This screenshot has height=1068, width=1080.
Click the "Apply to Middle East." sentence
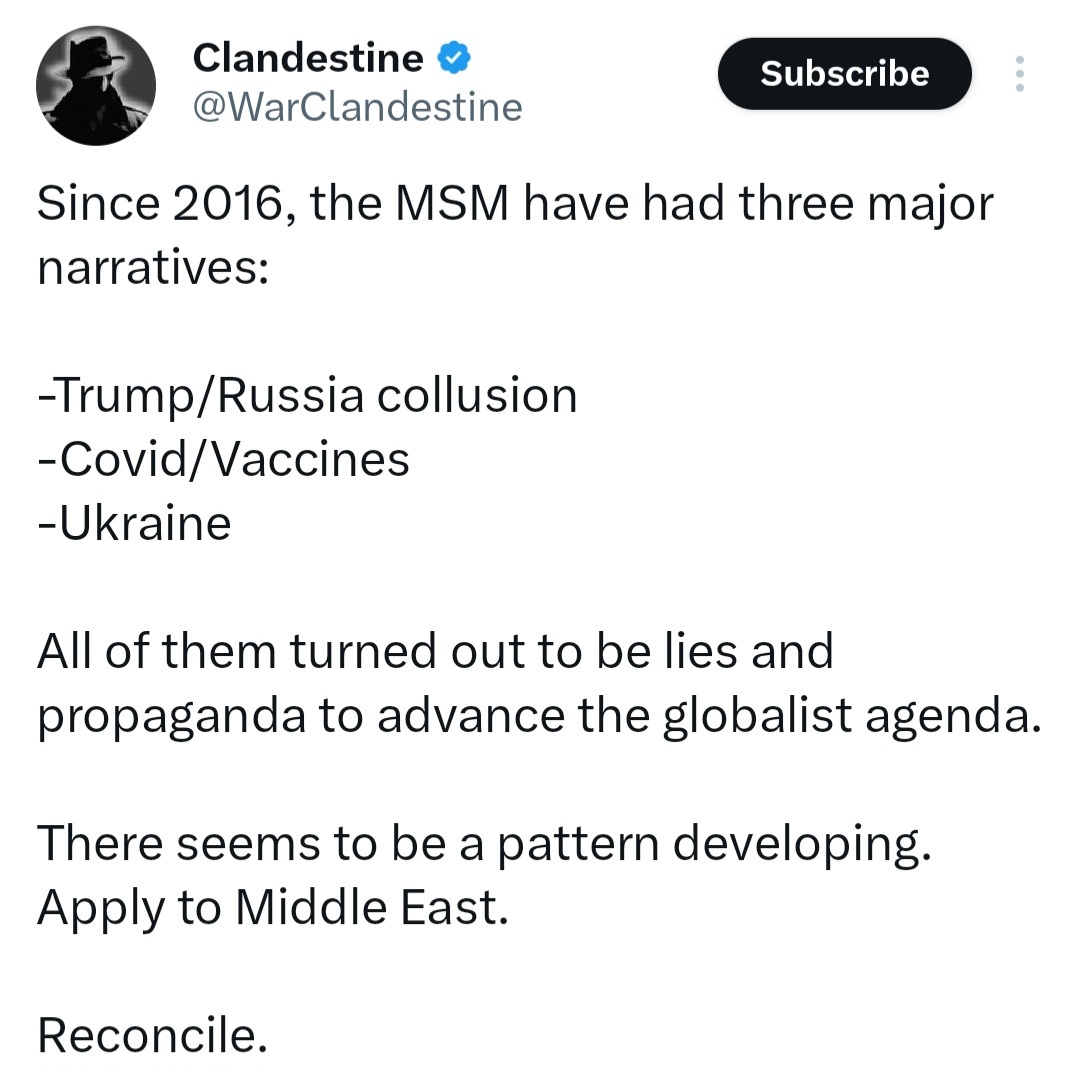point(272,907)
